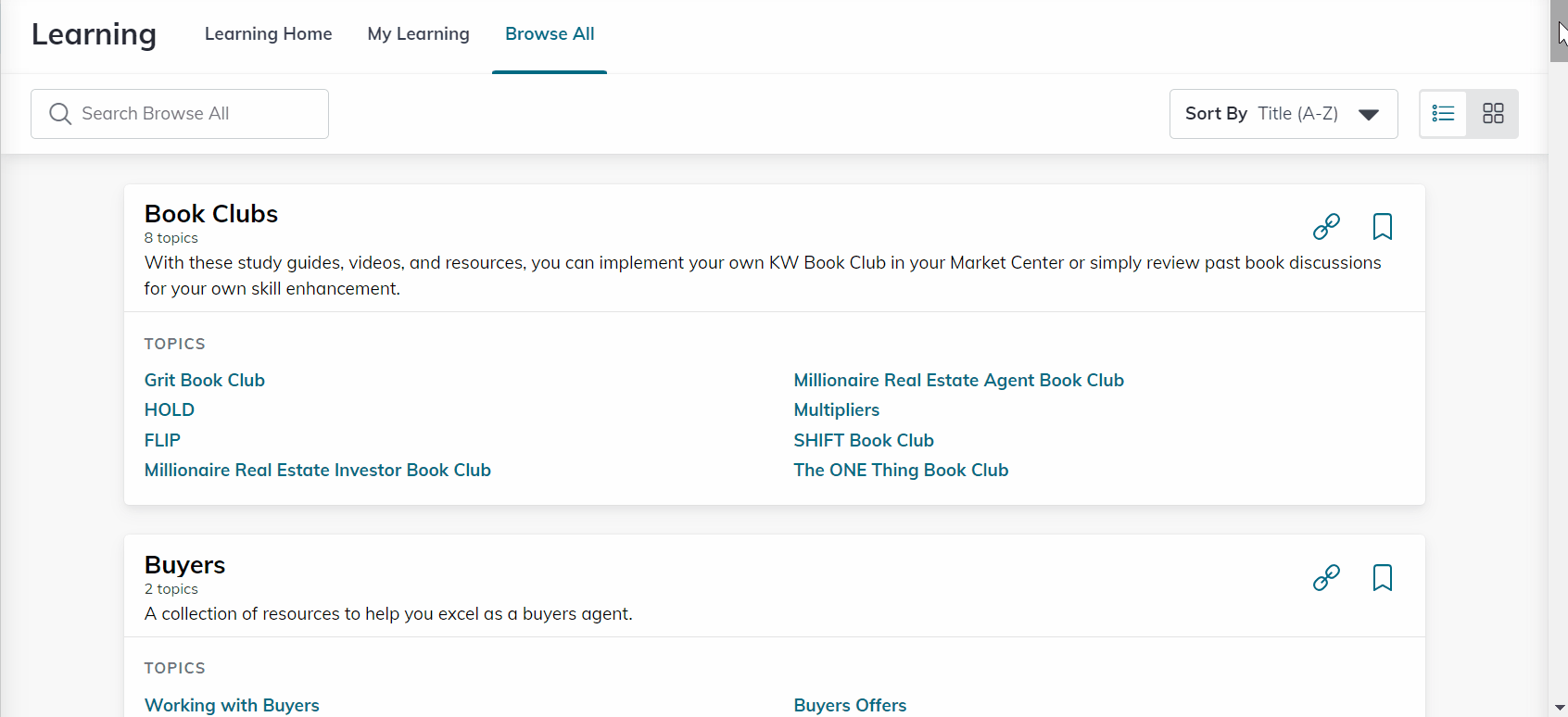The height and width of the screenshot is (717, 1568).
Task: Click the search magnifier icon
Action: (x=60, y=114)
